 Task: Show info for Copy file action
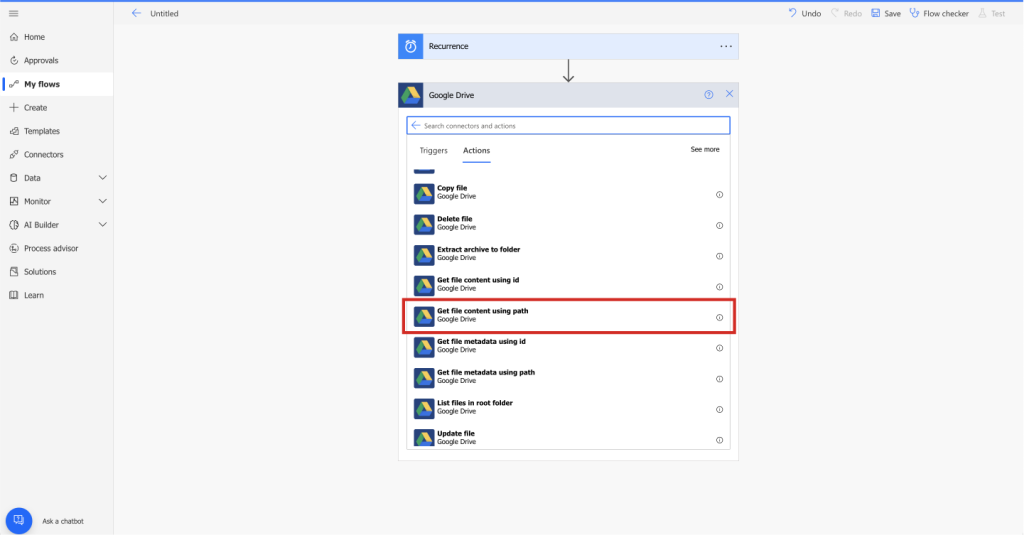[719, 195]
